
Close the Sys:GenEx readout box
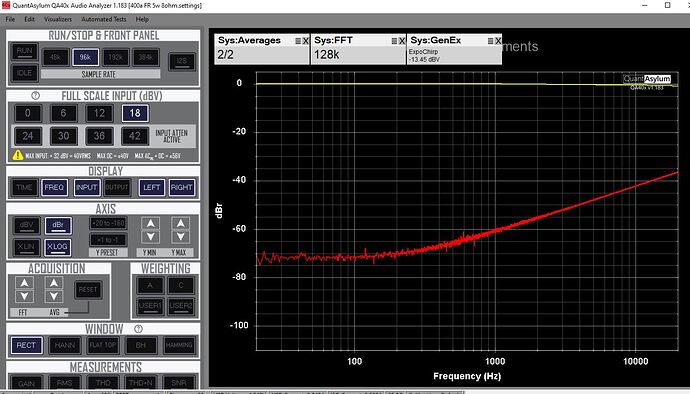pos(498,41)
